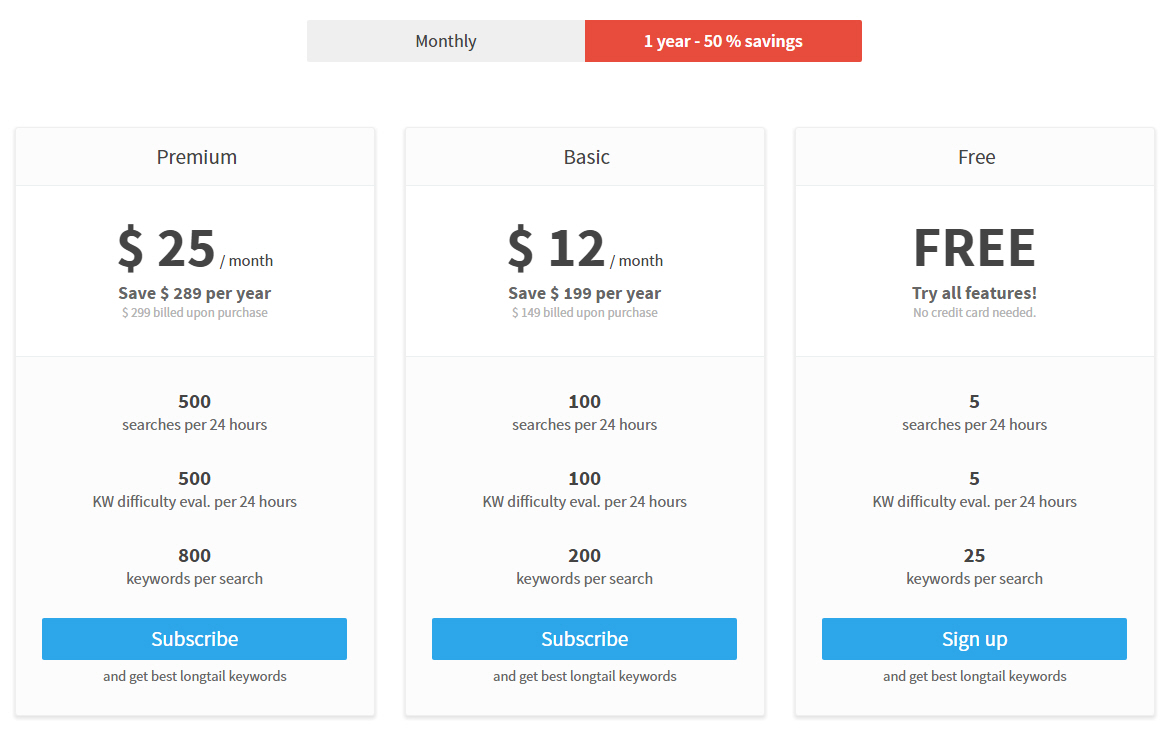1172x734 pixels.
Task: Select the Basic plan header
Action: pyautogui.click(x=587, y=157)
